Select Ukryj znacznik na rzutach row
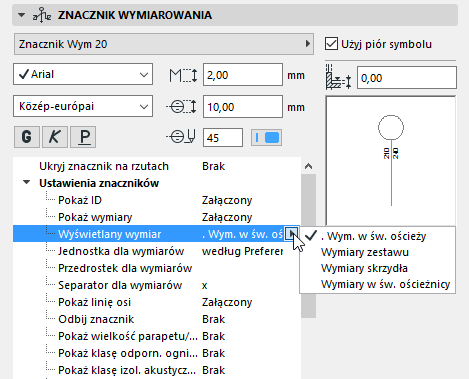This screenshot has height=379, width=469. [x=157, y=166]
